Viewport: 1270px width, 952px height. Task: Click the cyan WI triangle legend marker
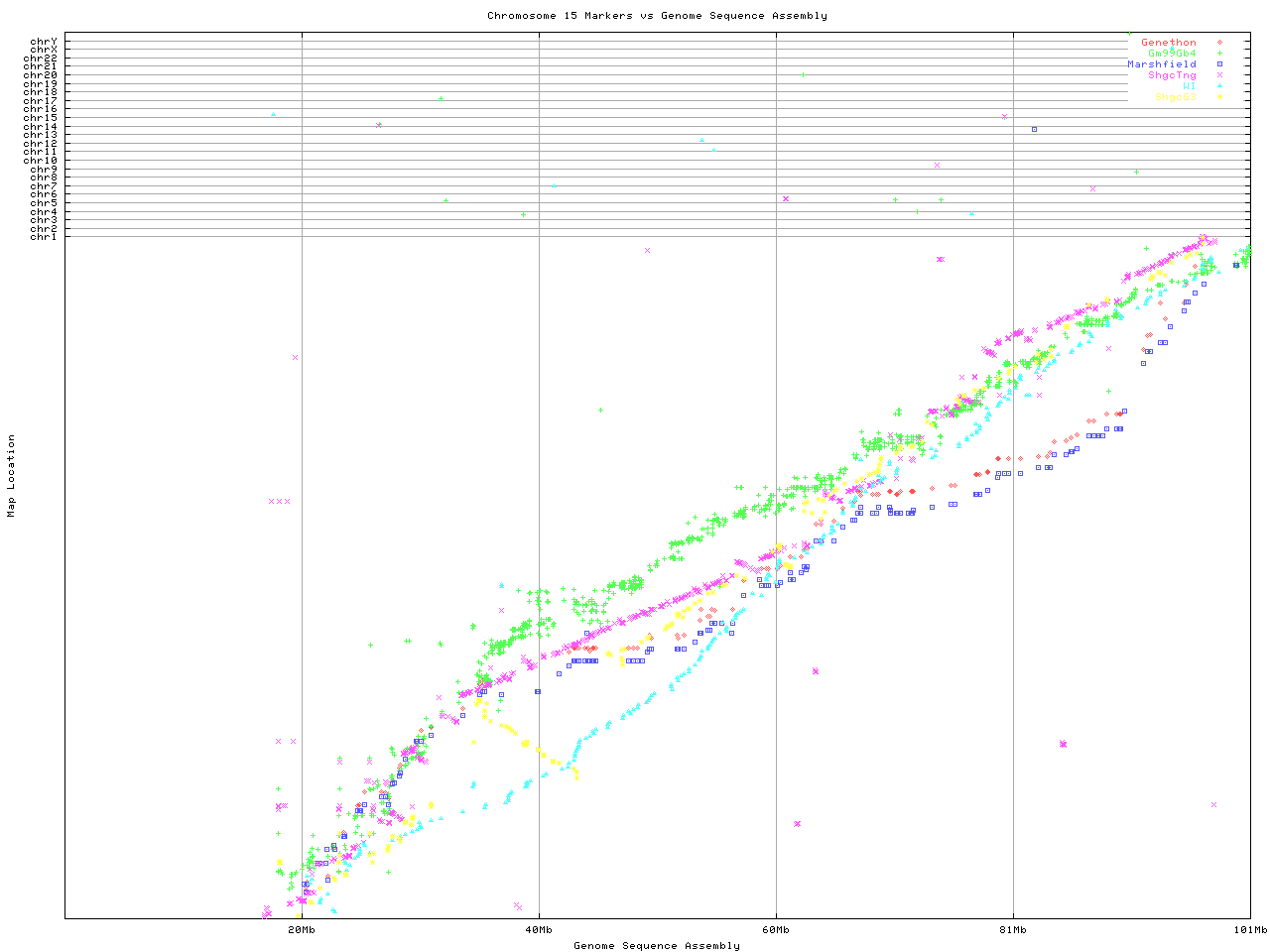tap(1218, 86)
